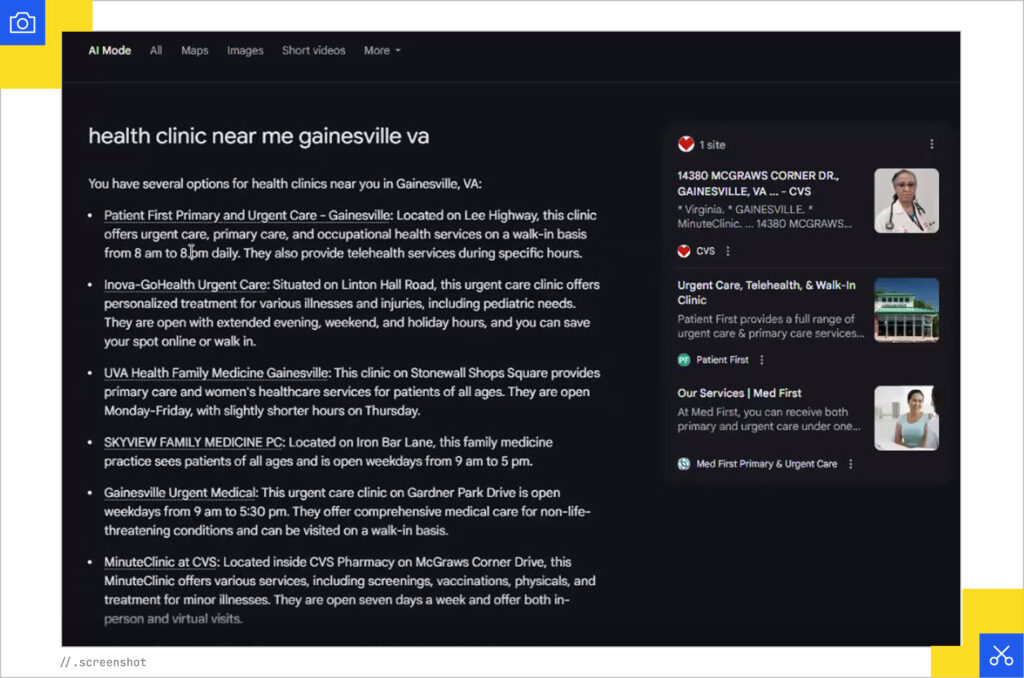Expand the More dropdown in search tabs
1024x678 pixels.
coord(382,51)
